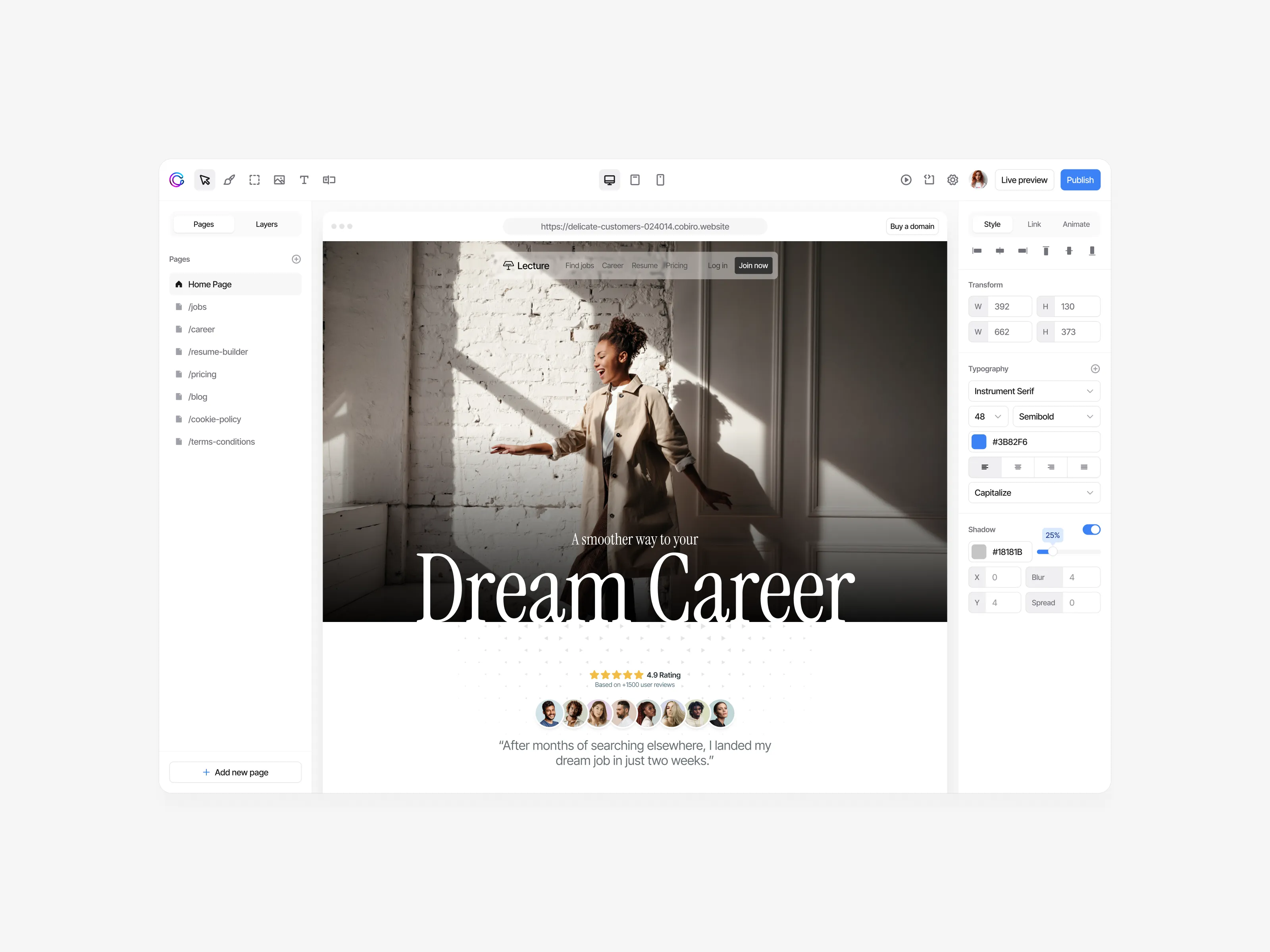This screenshot has width=1270, height=952.
Task: Set text alignment to justify
Action: (x=1084, y=467)
